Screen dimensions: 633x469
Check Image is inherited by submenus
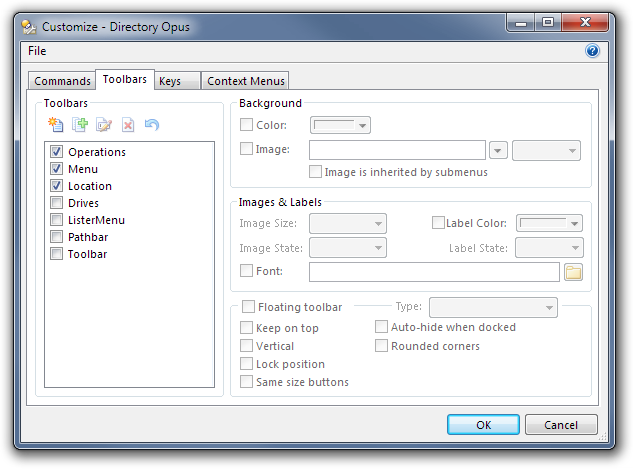tap(315, 172)
